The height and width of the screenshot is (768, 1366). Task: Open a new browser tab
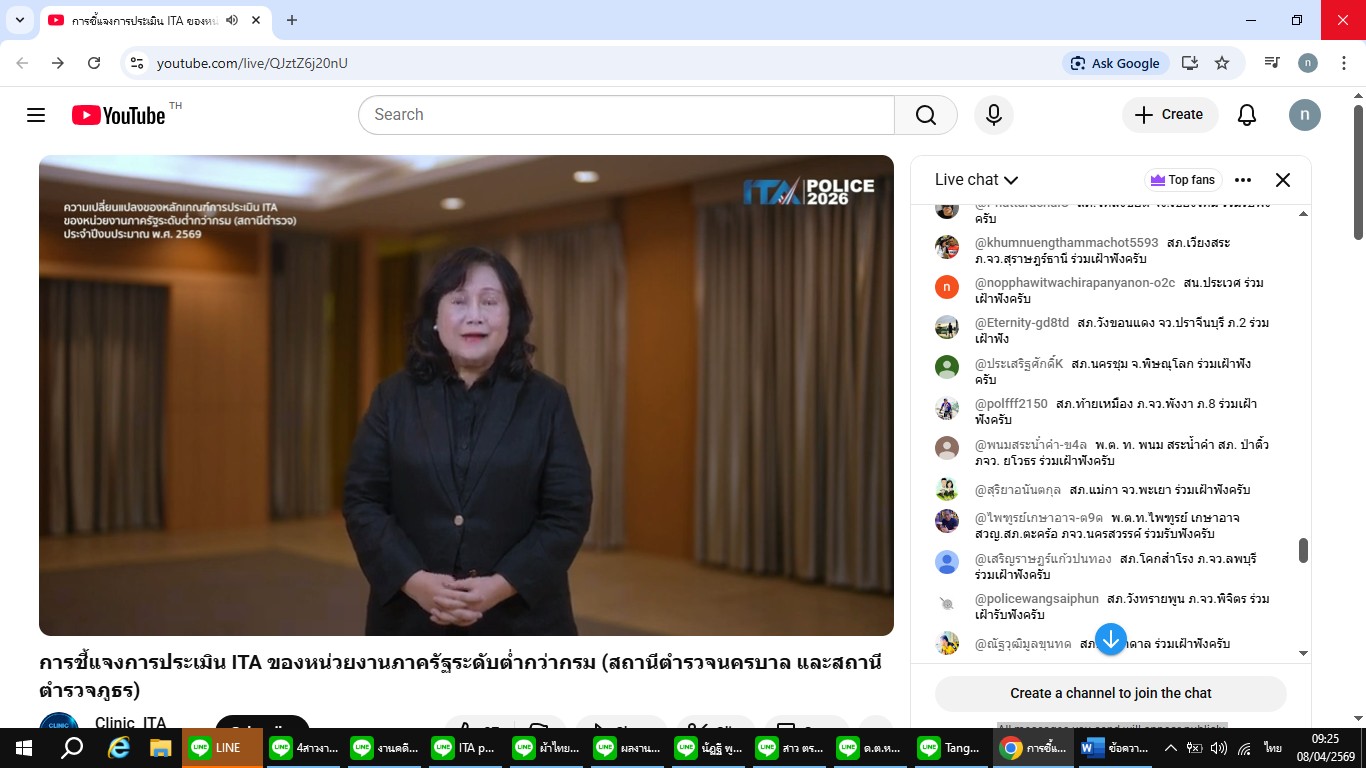point(292,20)
